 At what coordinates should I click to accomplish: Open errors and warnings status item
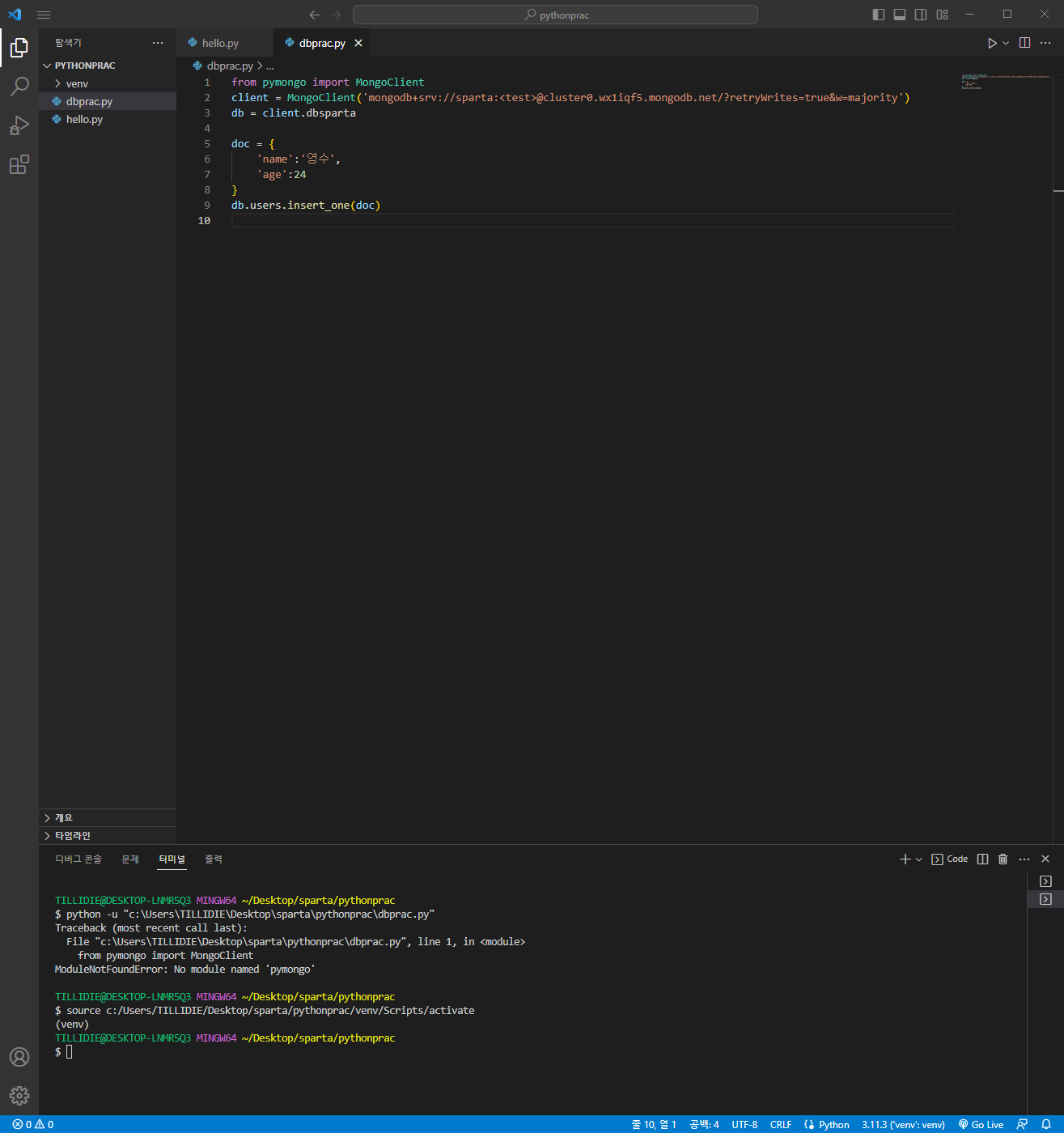(33, 1125)
